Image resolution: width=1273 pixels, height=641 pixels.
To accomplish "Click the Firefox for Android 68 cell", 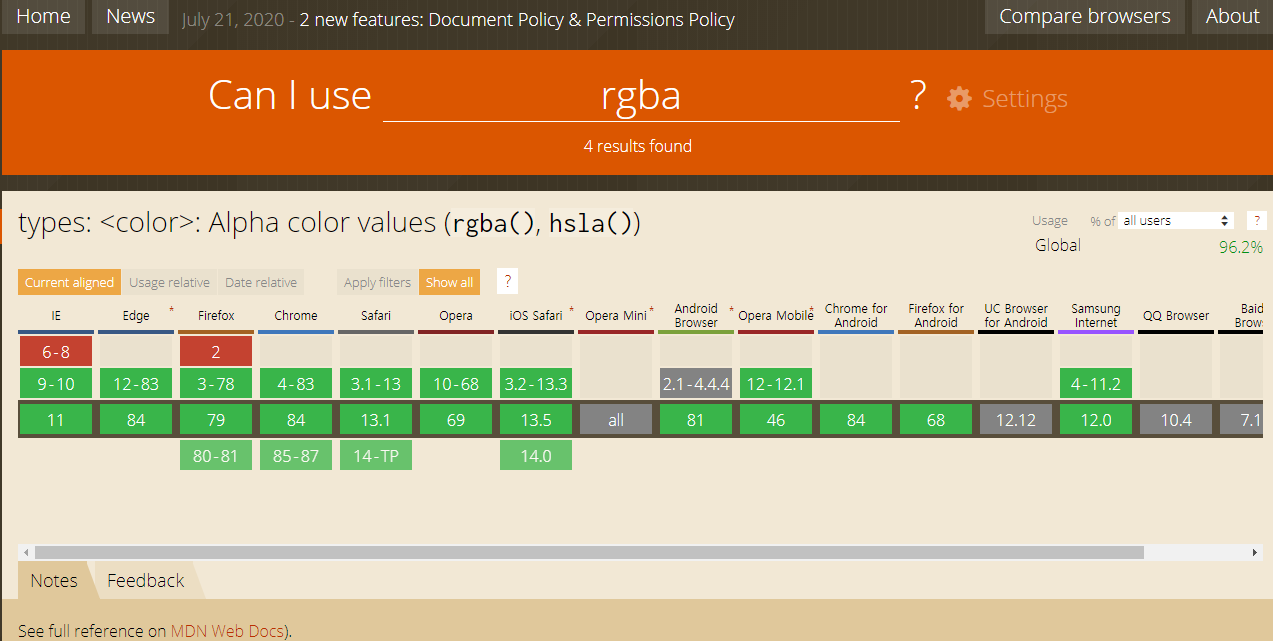I will 936,420.
